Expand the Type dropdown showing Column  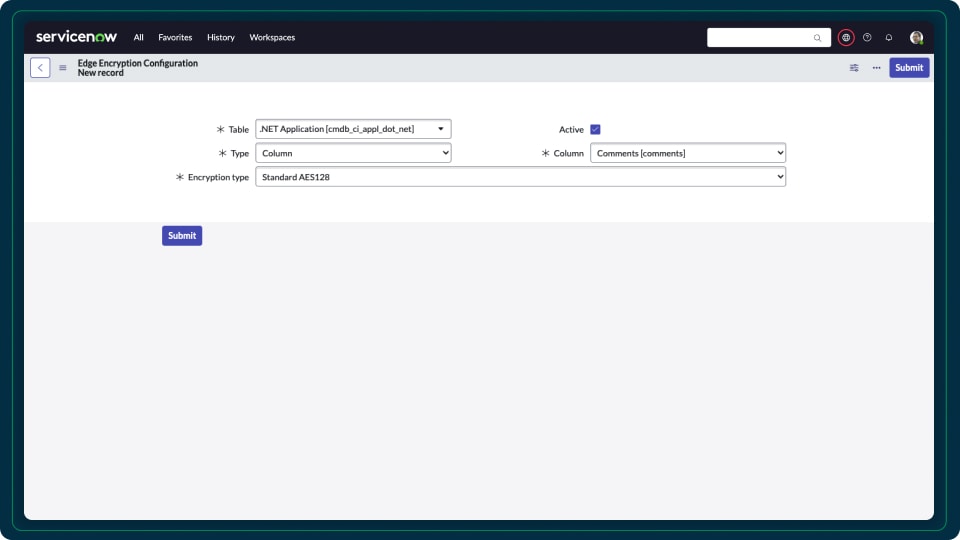pos(353,153)
